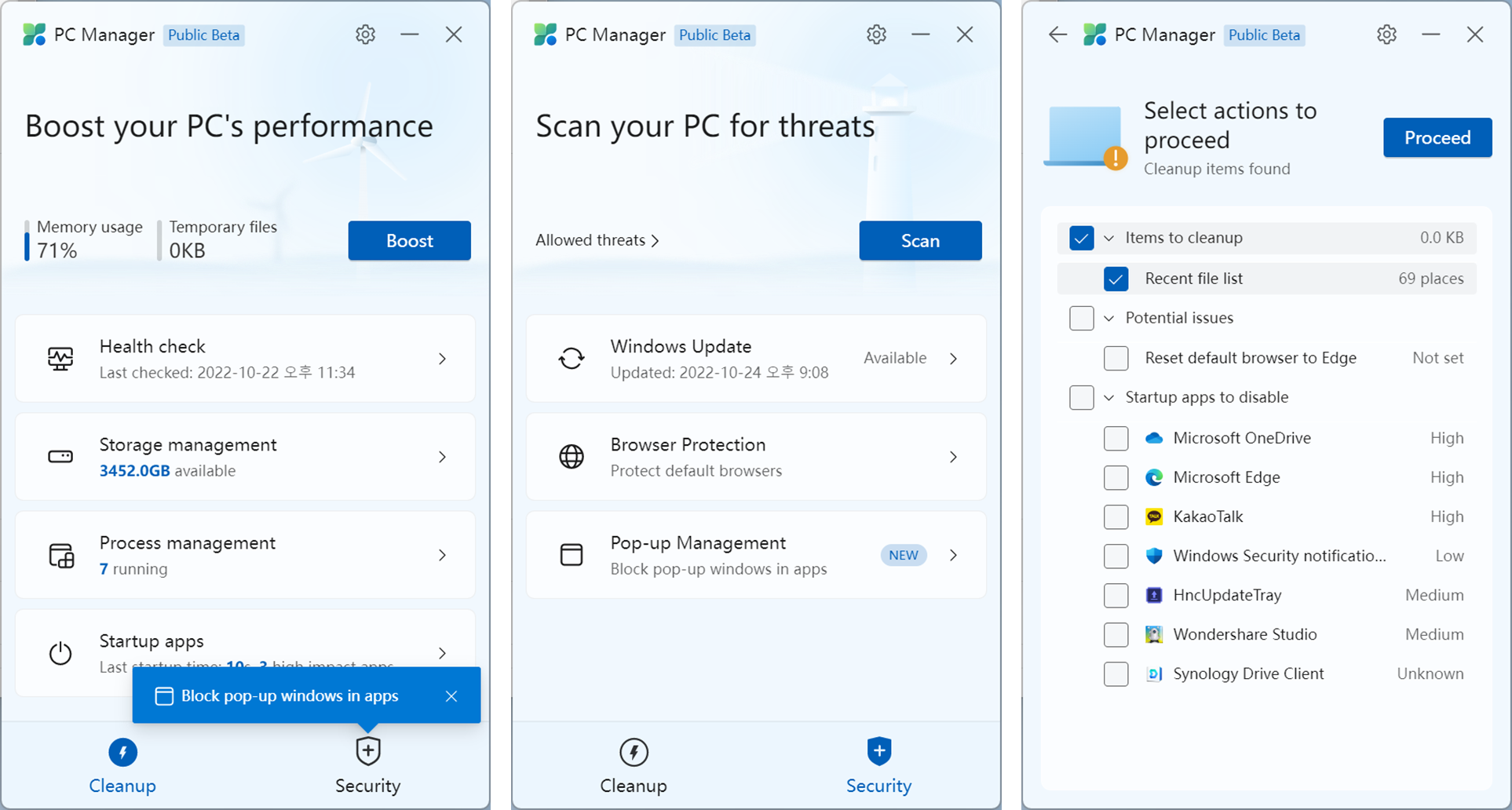Tick the KakaoTalk startup app checkbox
1512x810 pixels.
pyautogui.click(x=1116, y=516)
